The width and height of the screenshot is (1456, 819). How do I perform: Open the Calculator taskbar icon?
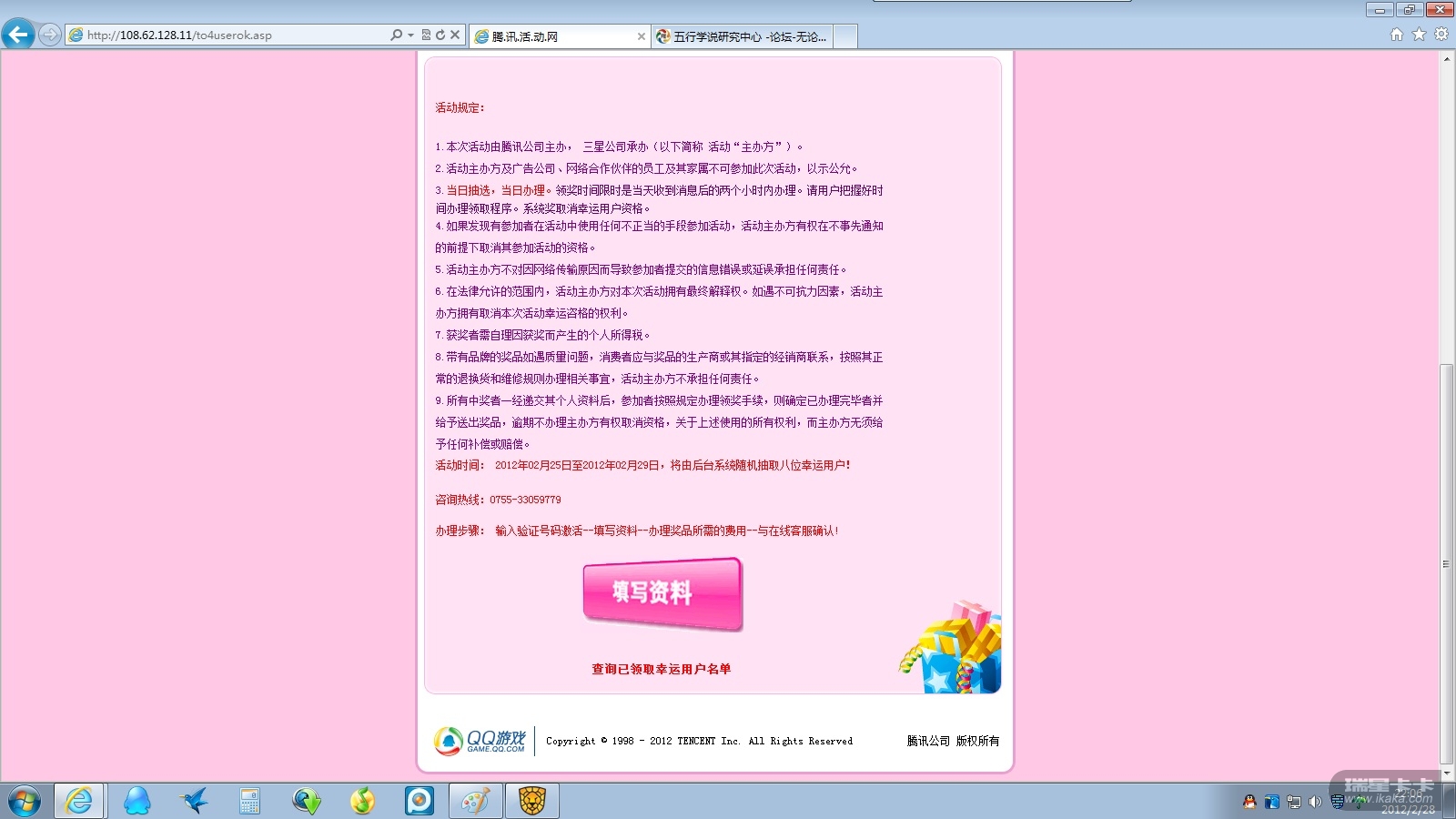(249, 801)
